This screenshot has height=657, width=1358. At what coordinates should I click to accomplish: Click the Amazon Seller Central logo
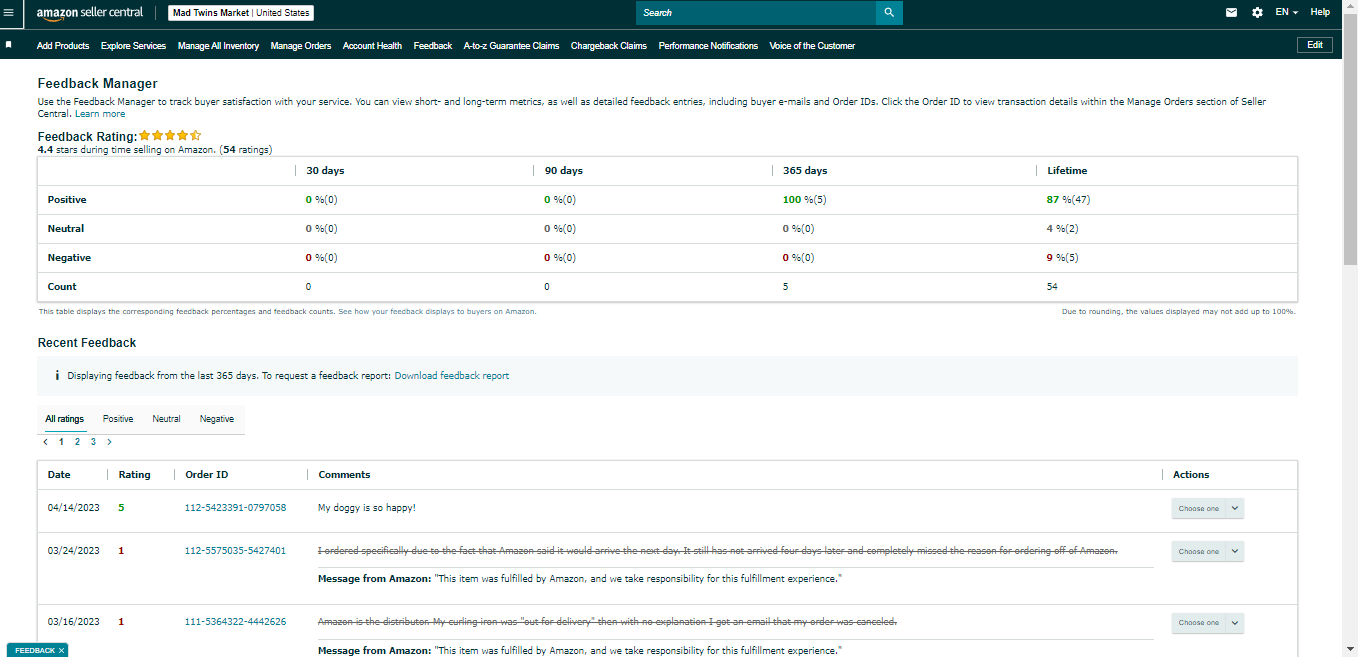tap(90, 13)
